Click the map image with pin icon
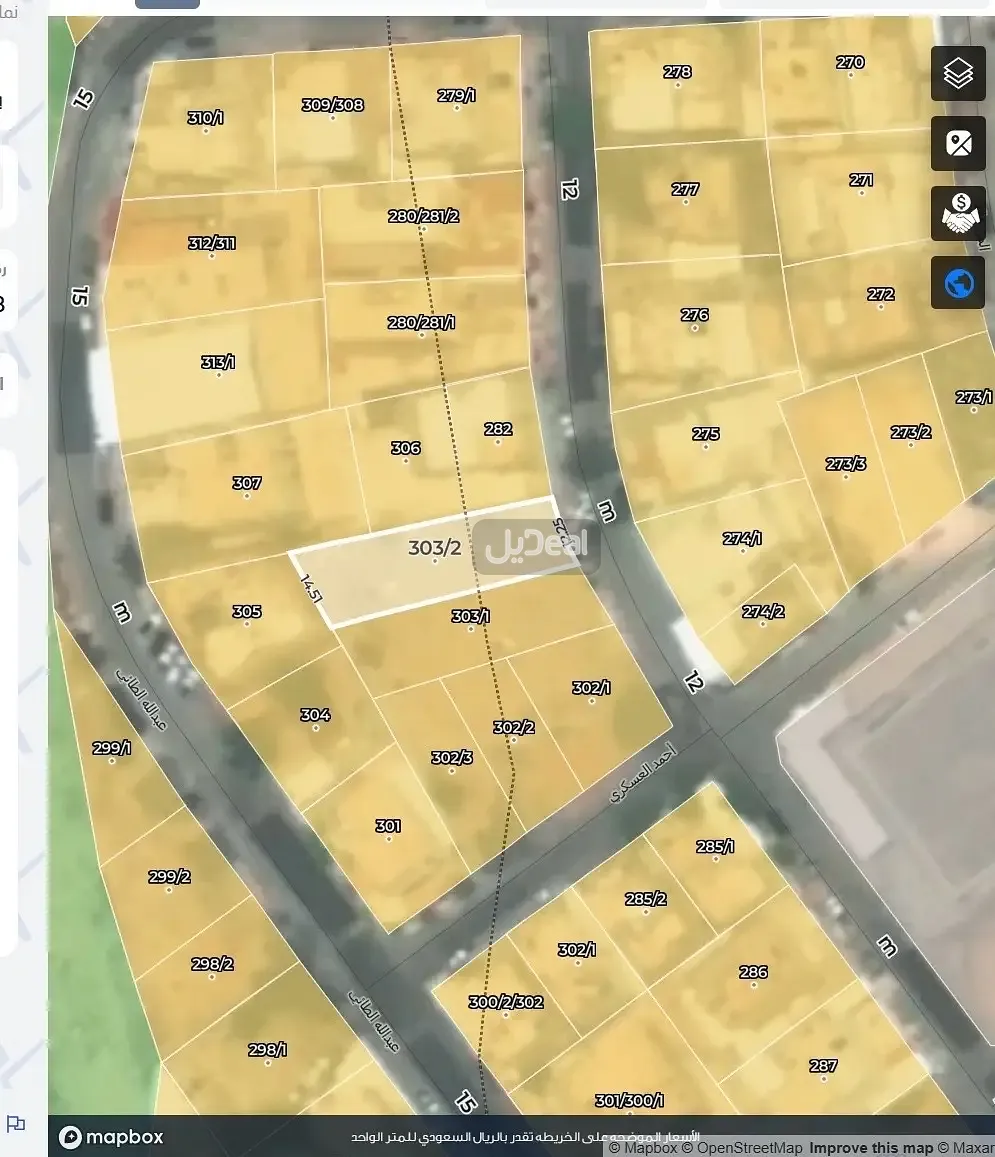The height and width of the screenshot is (1157, 995). 958,144
